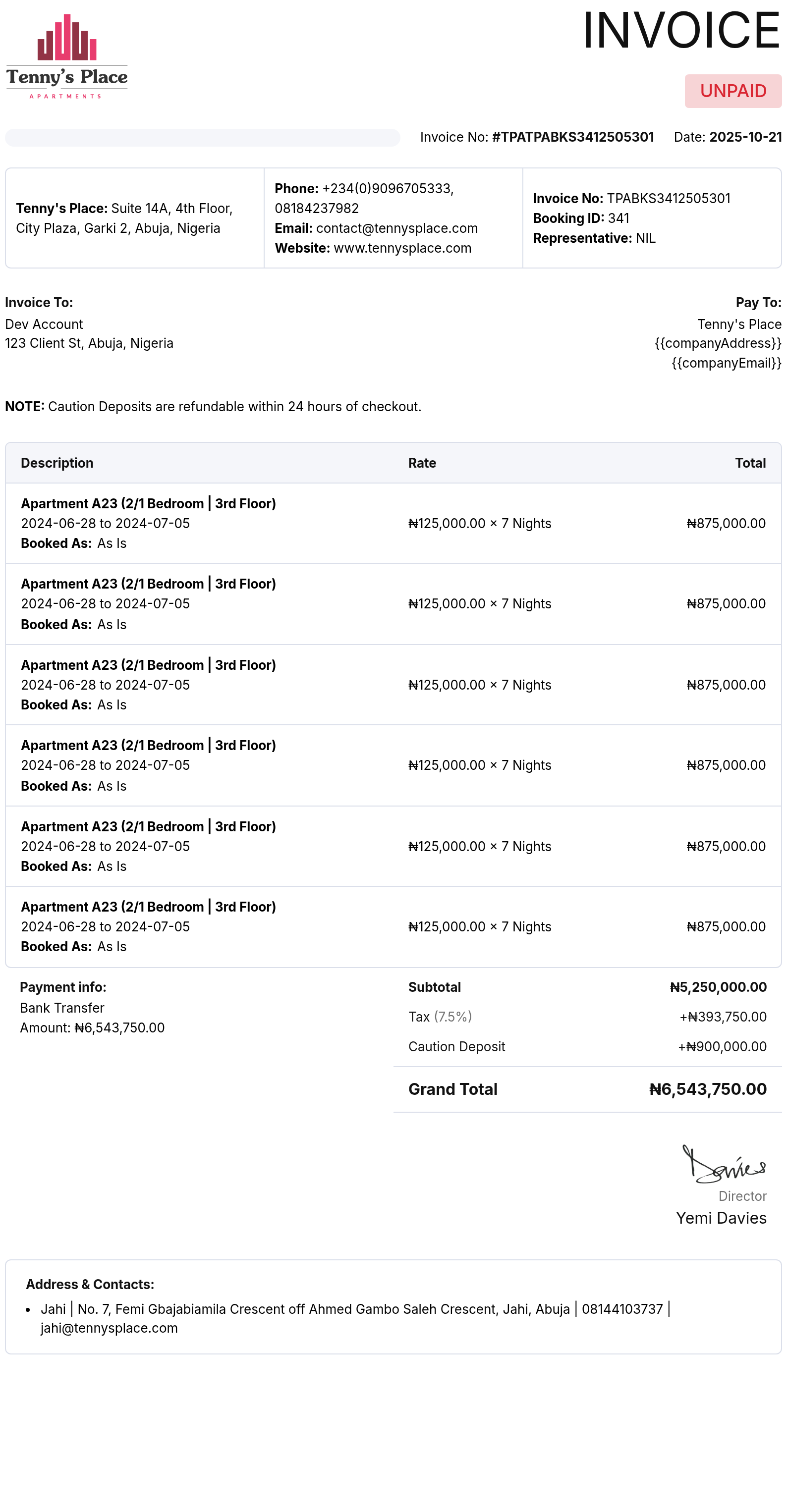Click the Caution Deposit amount +₦900,000.00
Viewport: 787px width, 1512px height.
pyautogui.click(x=722, y=1046)
